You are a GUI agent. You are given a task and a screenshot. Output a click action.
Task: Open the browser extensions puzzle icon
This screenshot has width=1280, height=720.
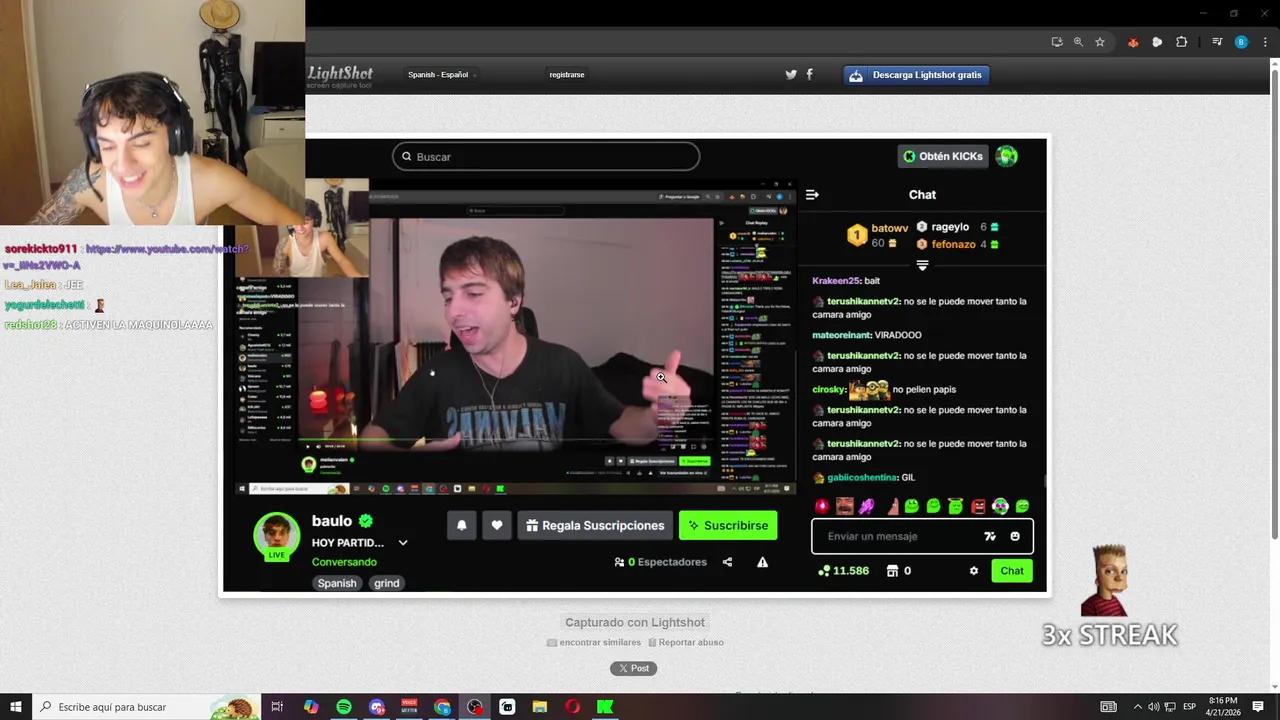(1181, 42)
